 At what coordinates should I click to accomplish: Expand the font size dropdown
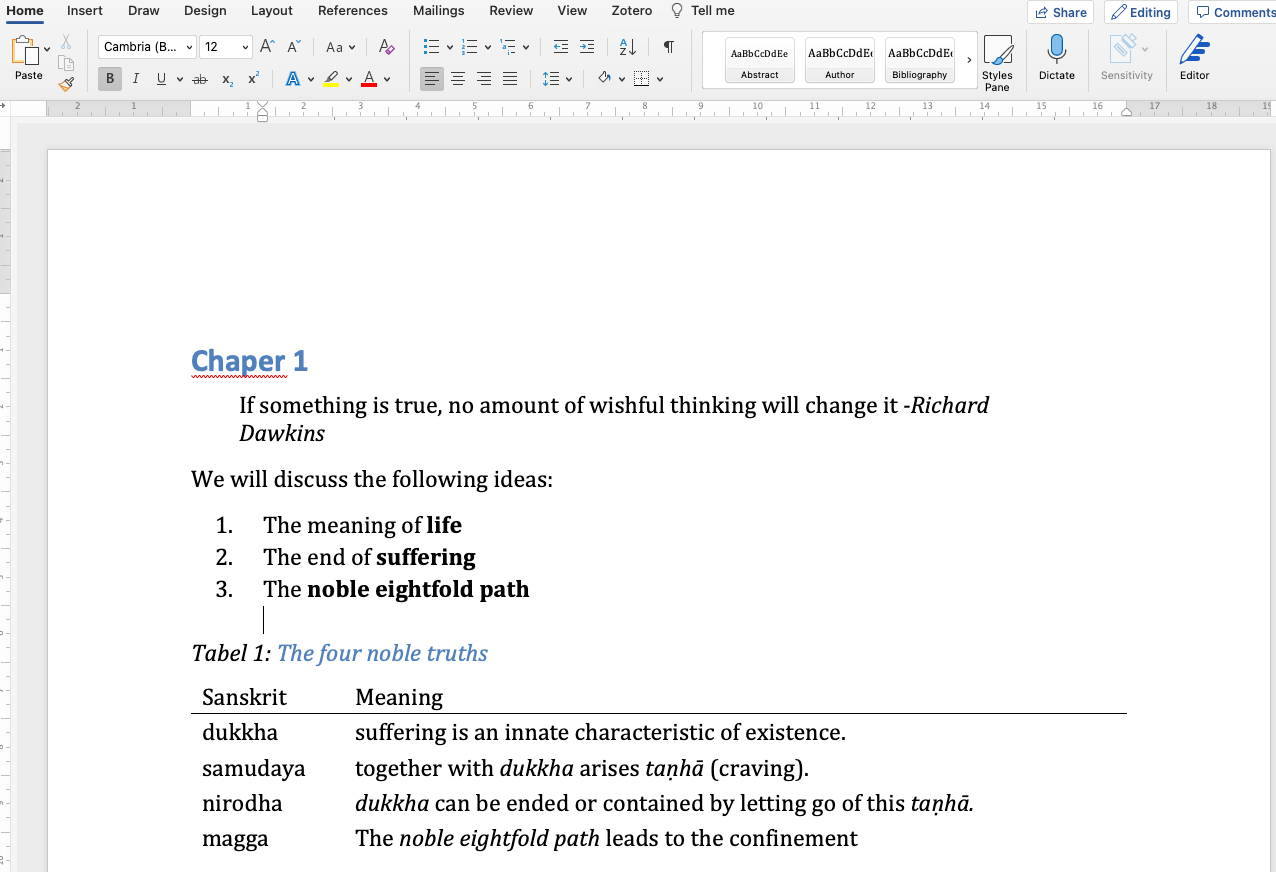tap(245, 48)
